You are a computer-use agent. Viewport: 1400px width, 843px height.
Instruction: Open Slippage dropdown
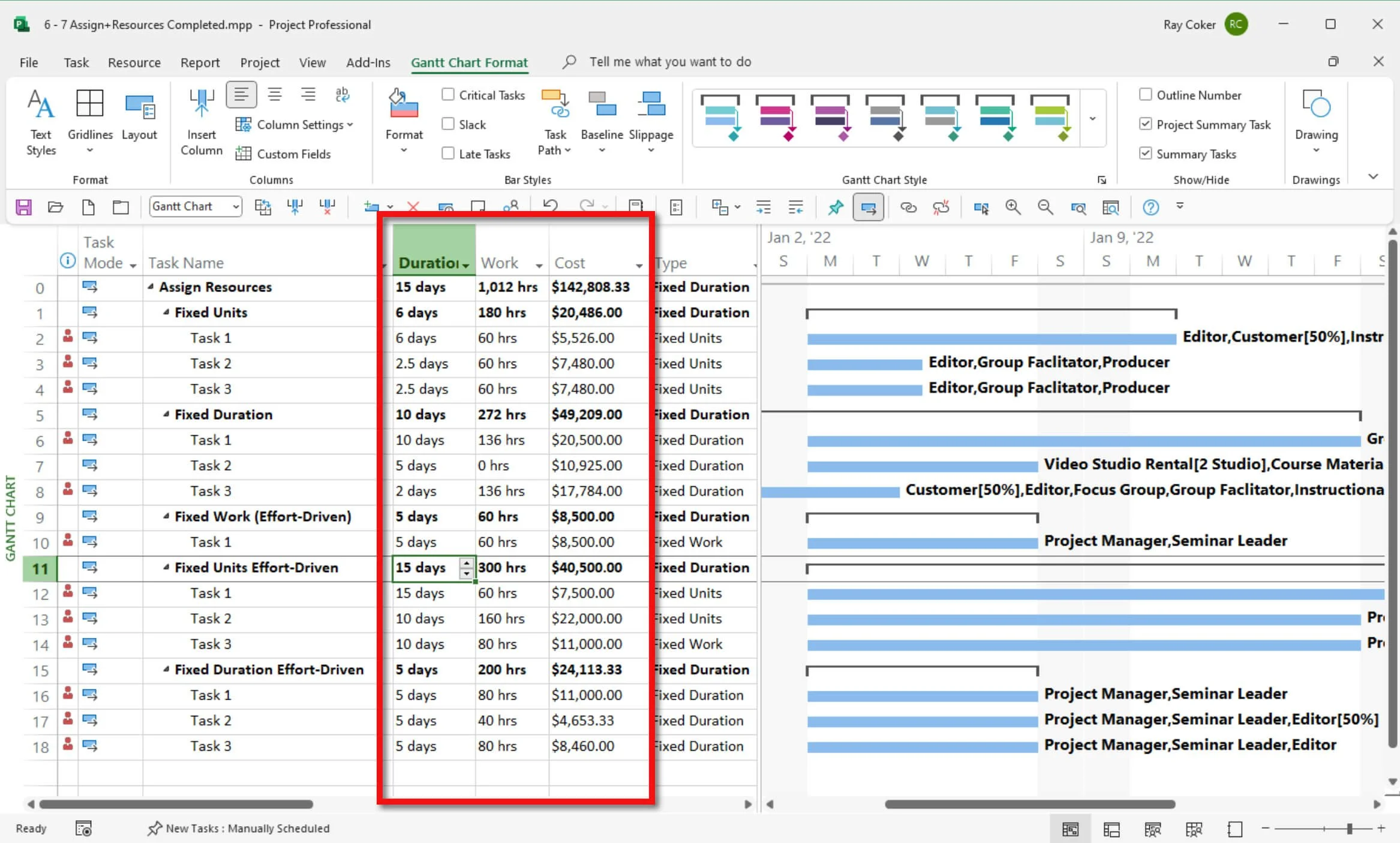coord(651,123)
